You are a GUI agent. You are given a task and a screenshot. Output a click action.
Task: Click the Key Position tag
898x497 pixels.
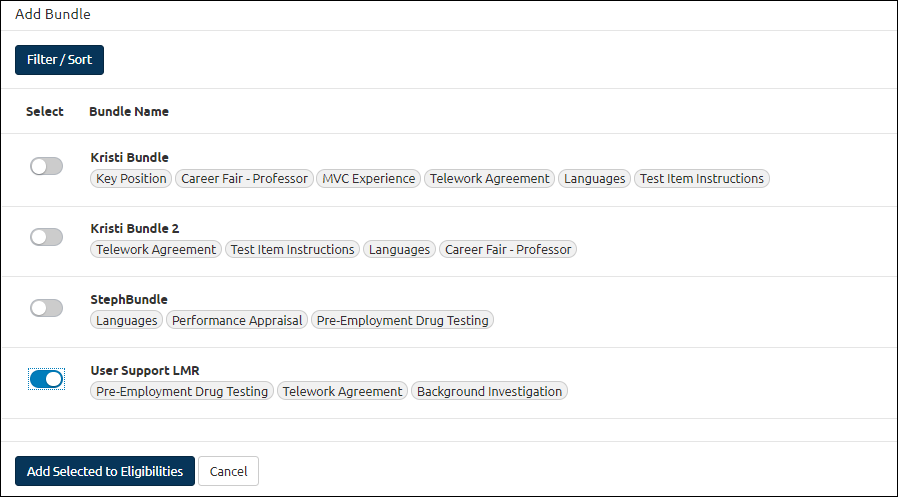coord(131,179)
